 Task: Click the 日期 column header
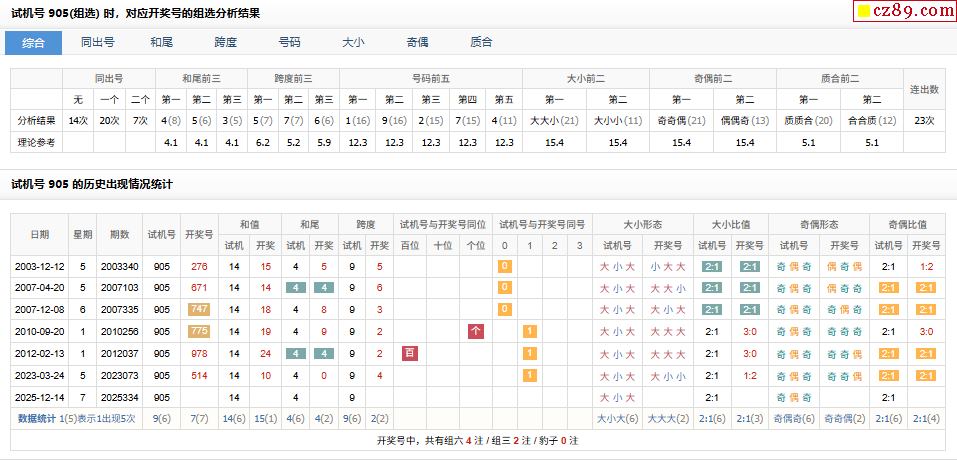coord(39,234)
